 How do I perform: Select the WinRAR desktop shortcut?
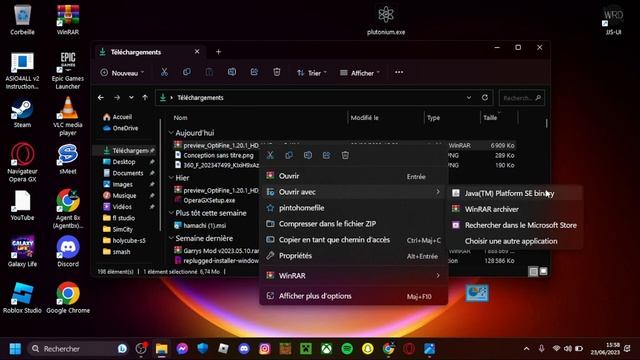coord(68,19)
